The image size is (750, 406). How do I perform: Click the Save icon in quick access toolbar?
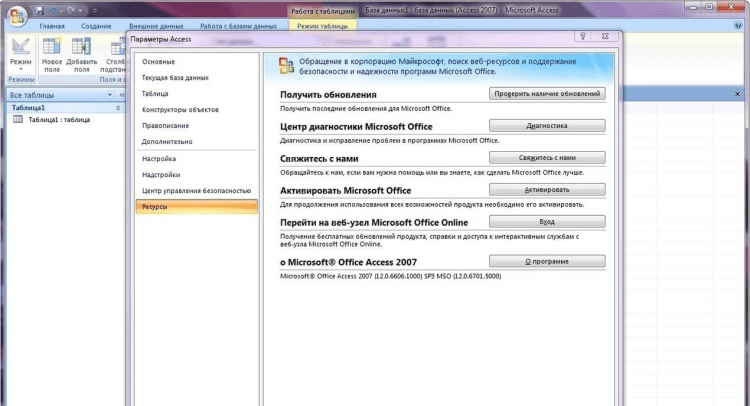click(40, 10)
